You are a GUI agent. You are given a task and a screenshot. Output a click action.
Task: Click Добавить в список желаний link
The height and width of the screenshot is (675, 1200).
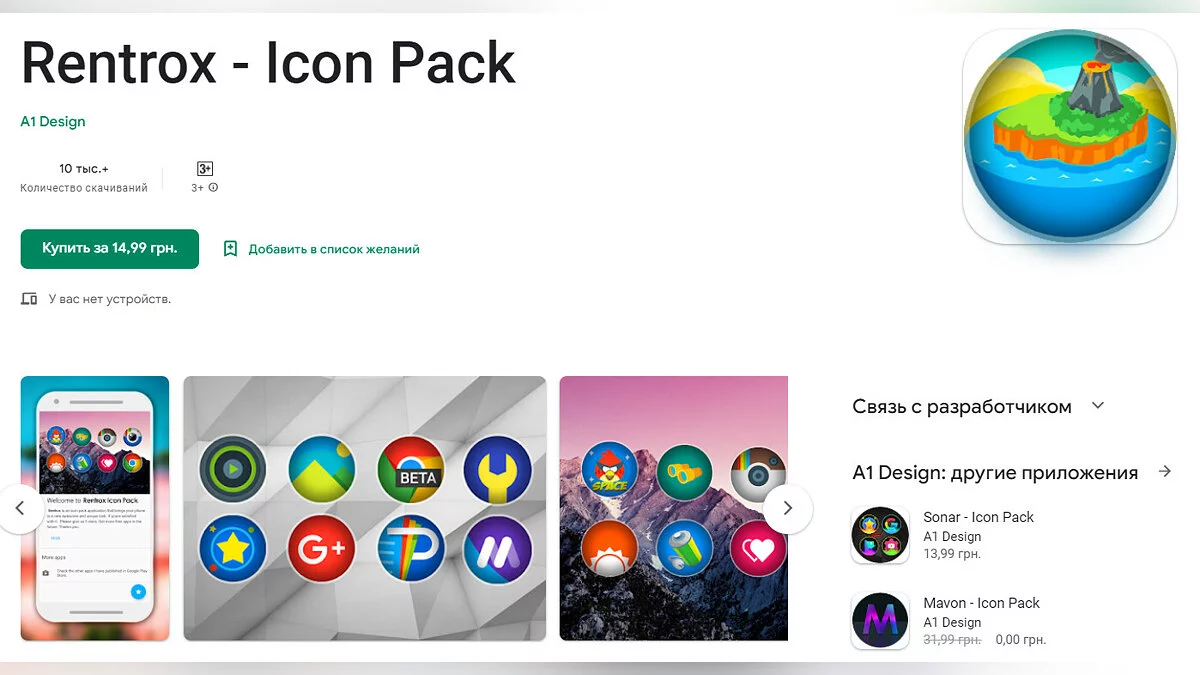pyautogui.click(x=334, y=249)
